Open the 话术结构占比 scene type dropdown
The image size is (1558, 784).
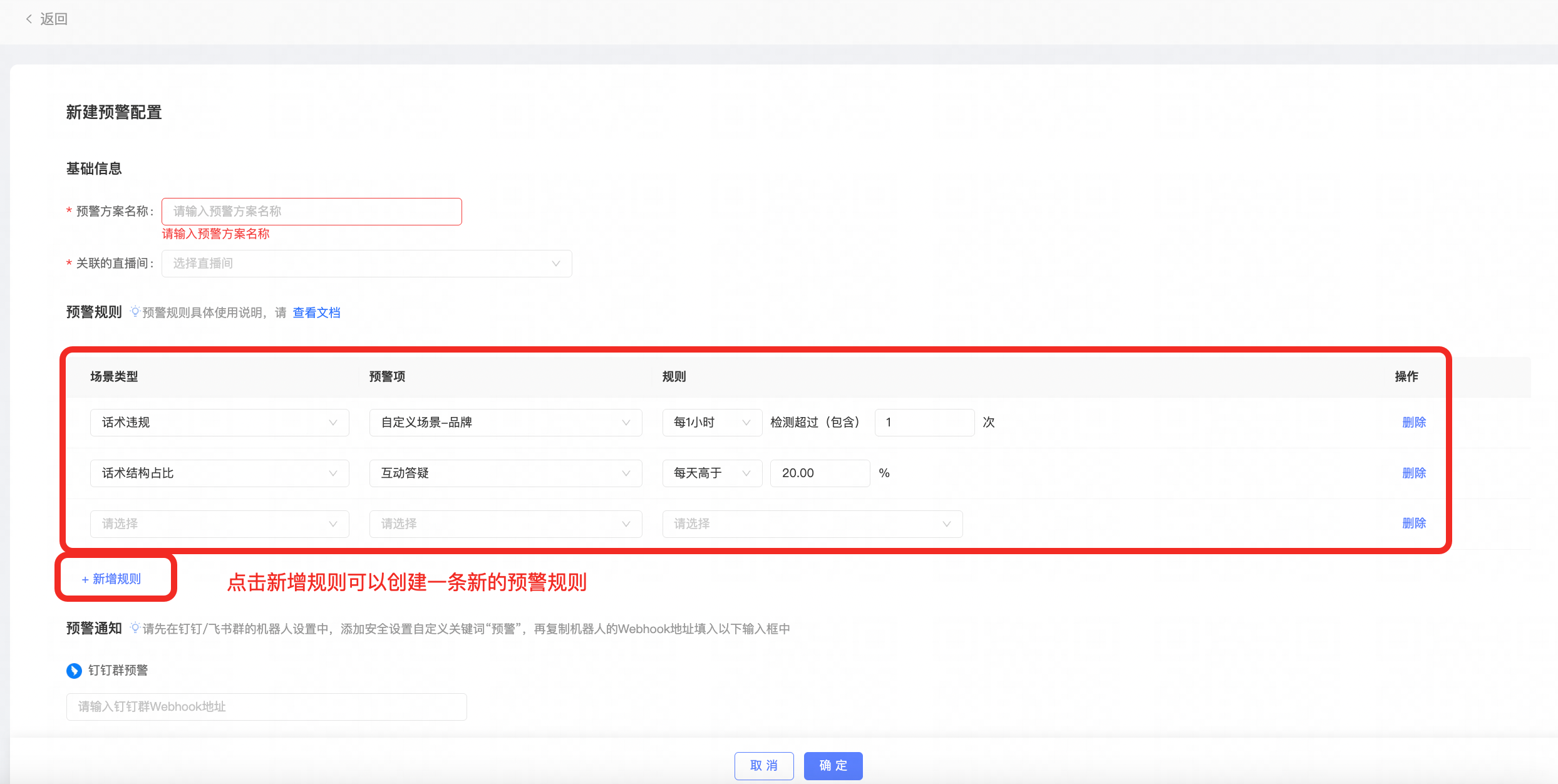click(219, 473)
